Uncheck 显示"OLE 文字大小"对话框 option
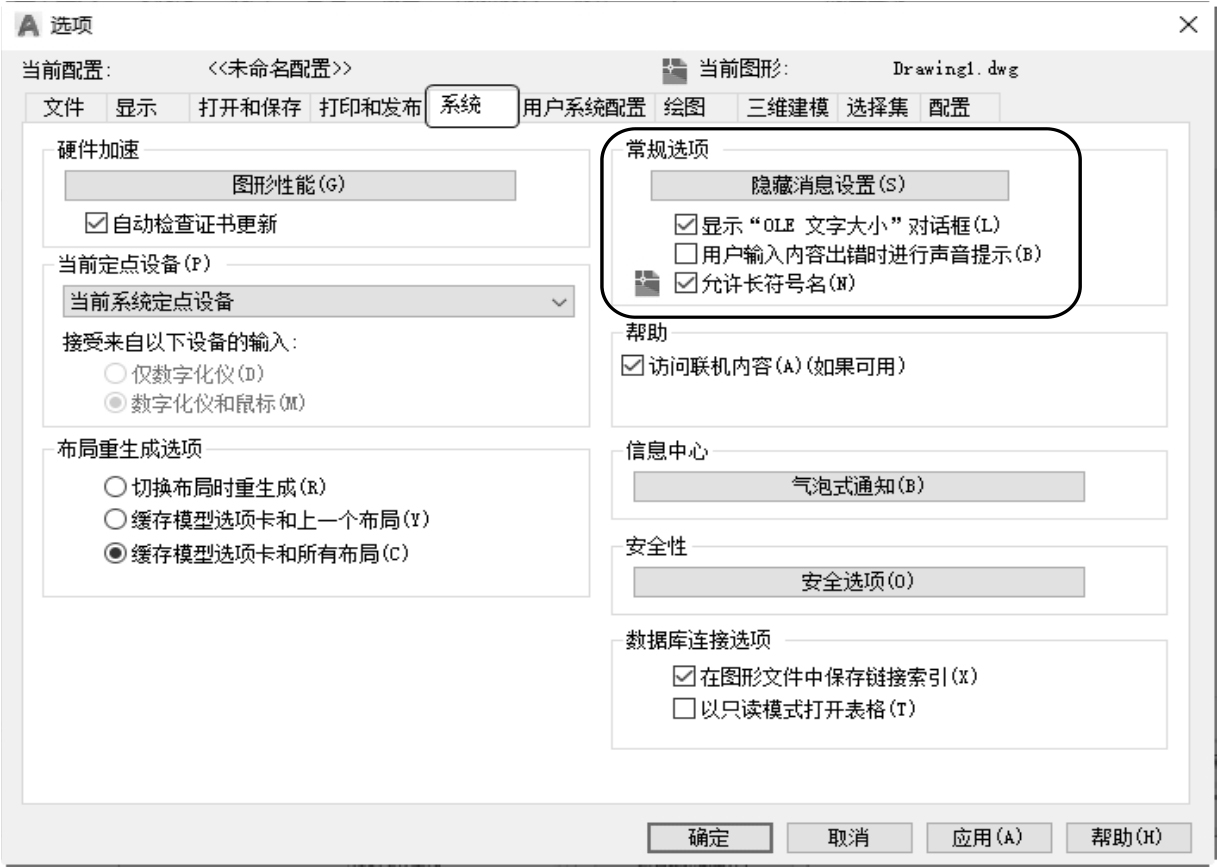1218x868 pixels. point(684,225)
